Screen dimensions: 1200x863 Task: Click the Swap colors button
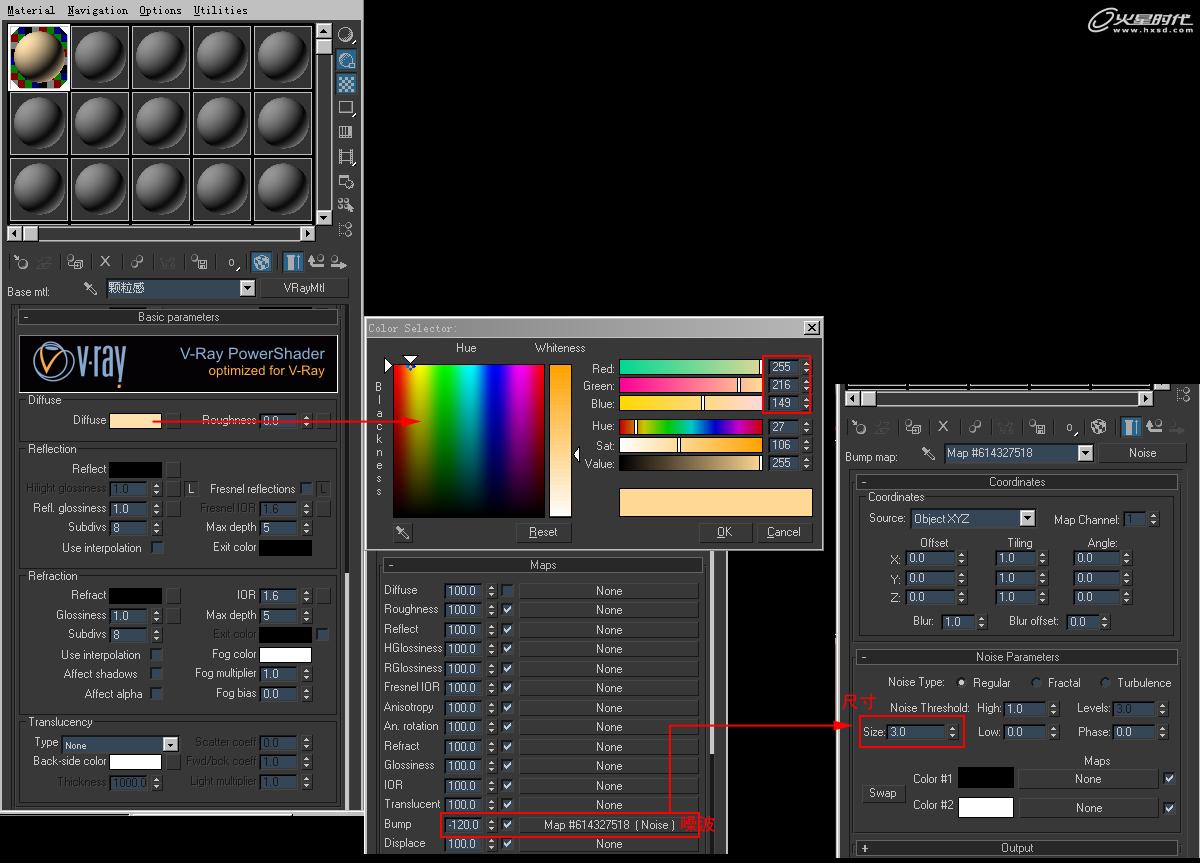point(882,793)
